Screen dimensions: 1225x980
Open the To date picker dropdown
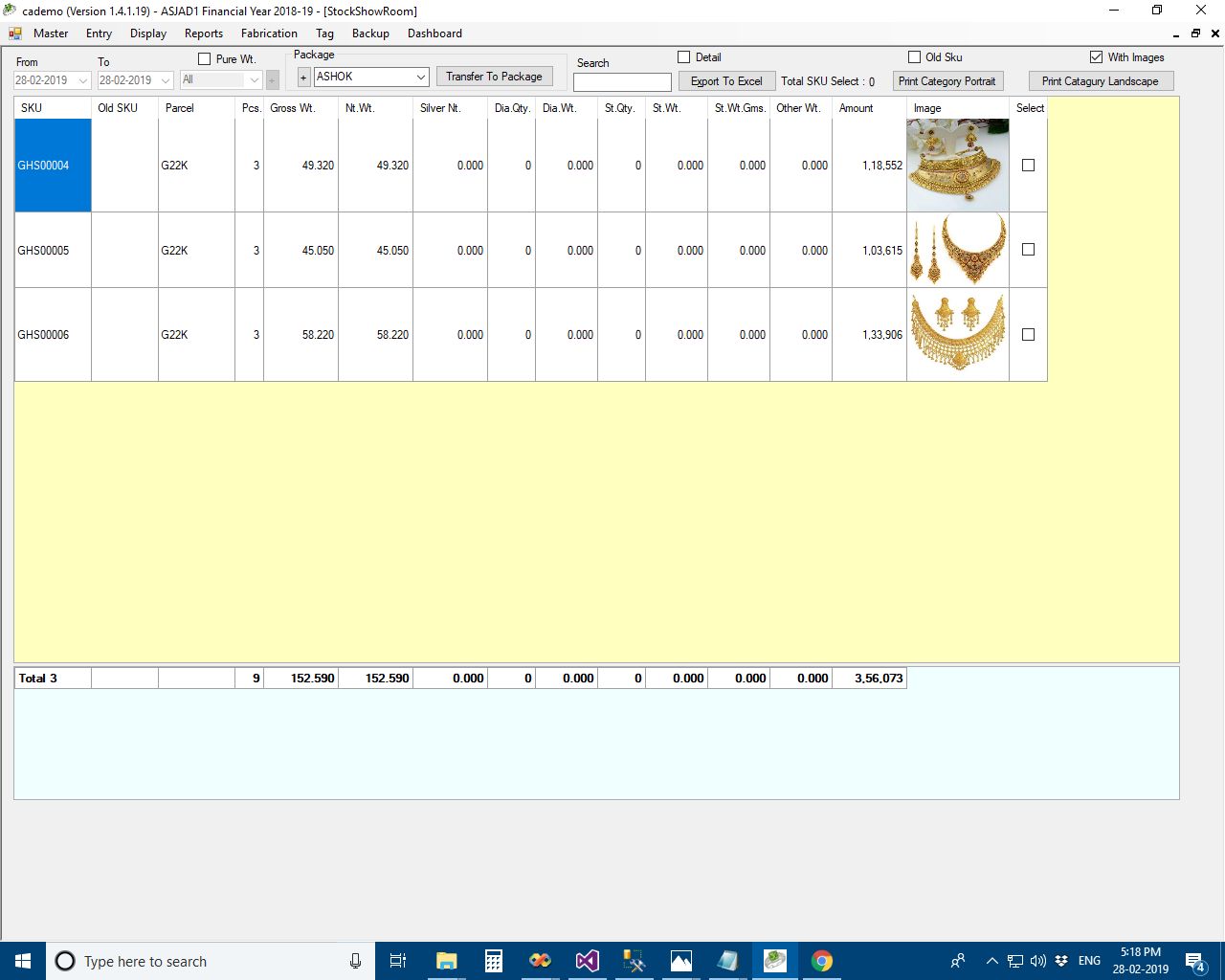(166, 80)
